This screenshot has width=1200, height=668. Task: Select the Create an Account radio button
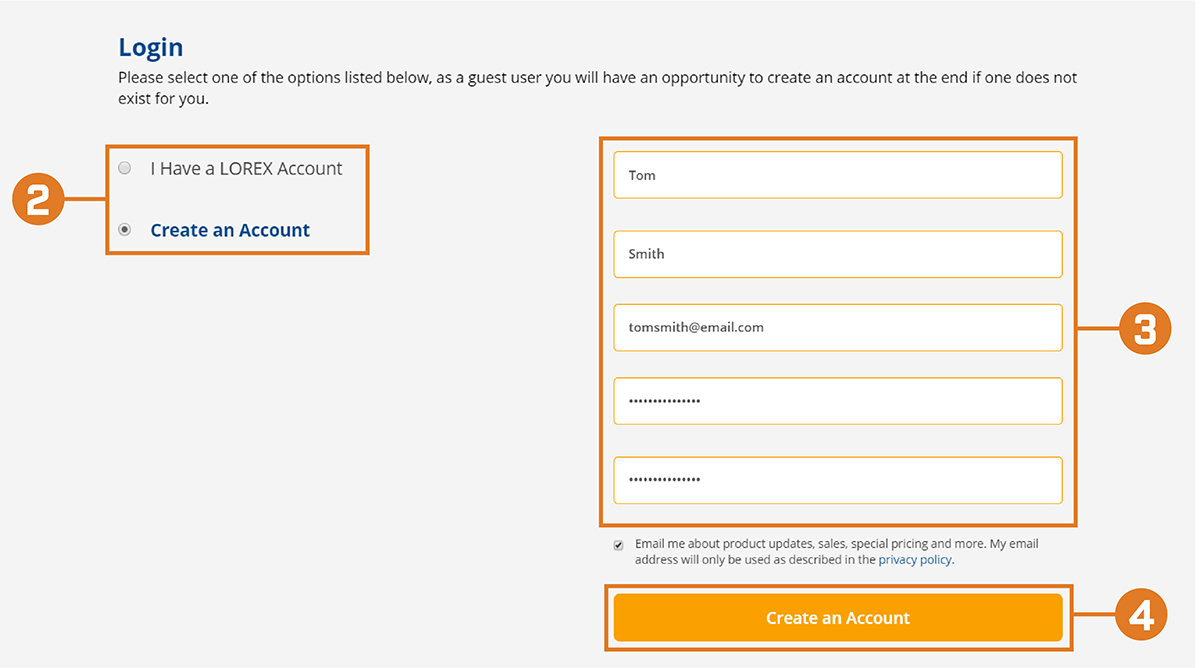pos(125,229)
